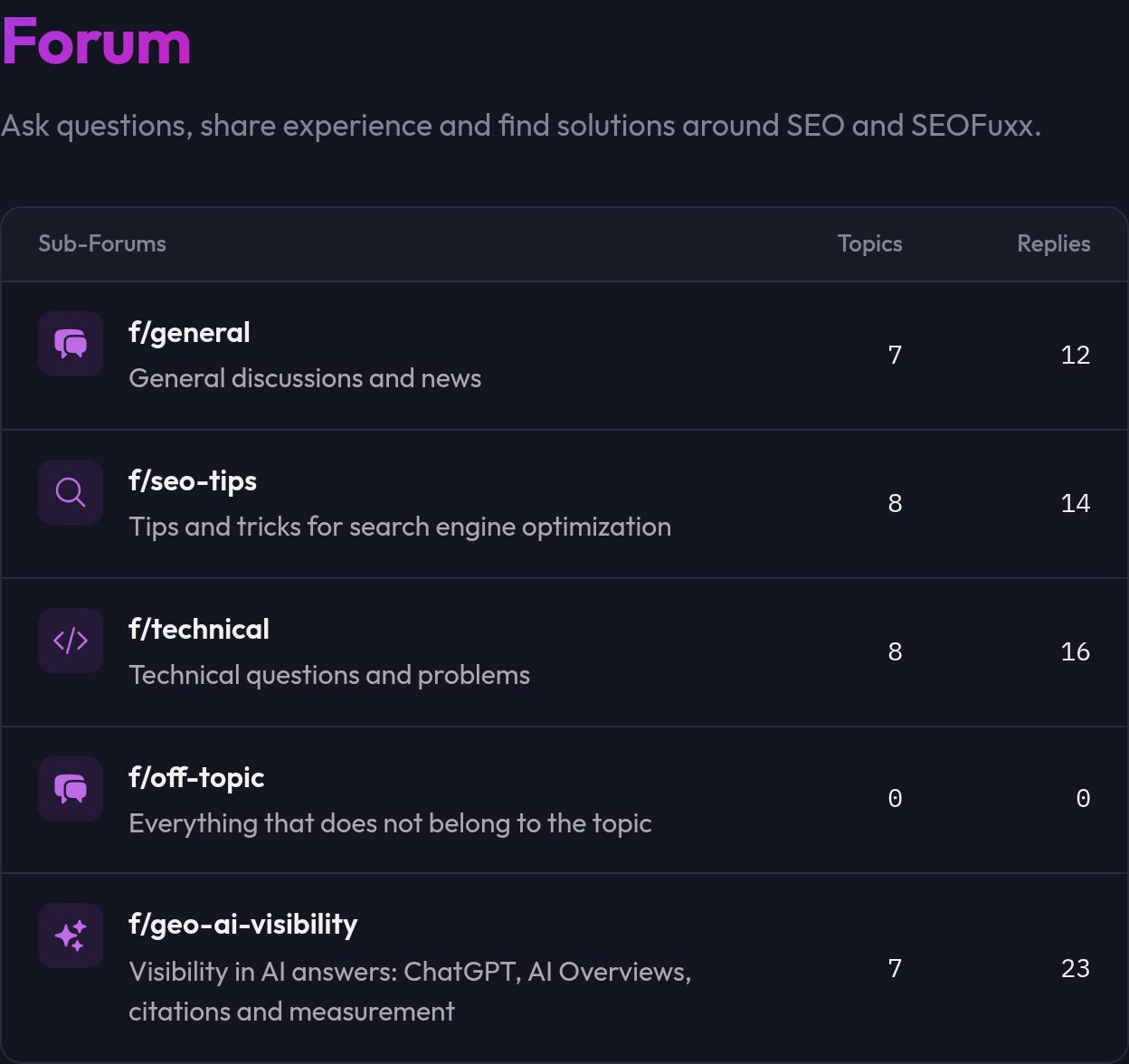Click replies count 14 in f/seo-tips row
The width and height of the screenshot is (1129, 1064).
coord(1075,503)
